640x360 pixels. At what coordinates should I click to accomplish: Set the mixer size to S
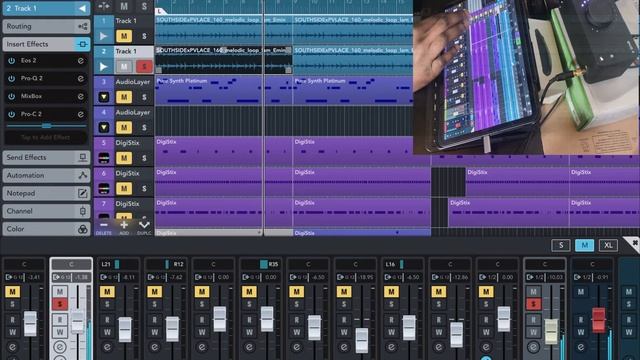pyautogui.click(x=561, y=245)
